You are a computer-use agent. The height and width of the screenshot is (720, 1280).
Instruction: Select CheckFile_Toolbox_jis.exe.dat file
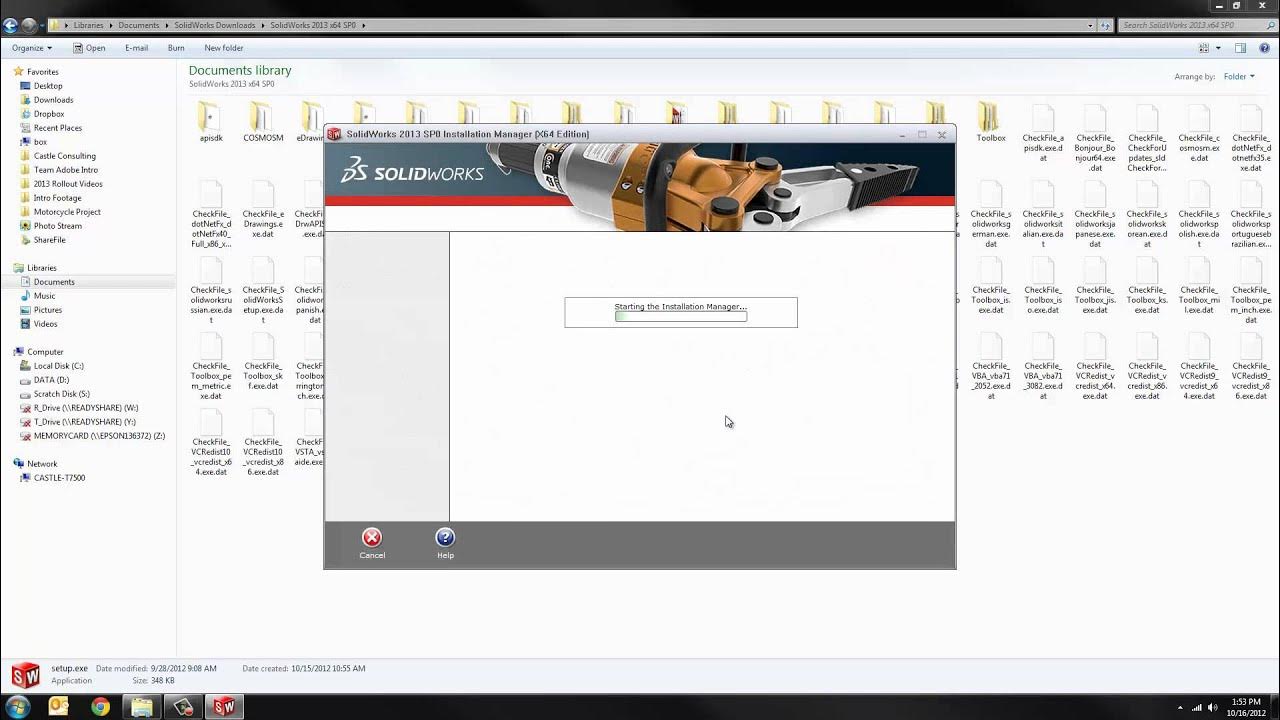coord(1095,285)
